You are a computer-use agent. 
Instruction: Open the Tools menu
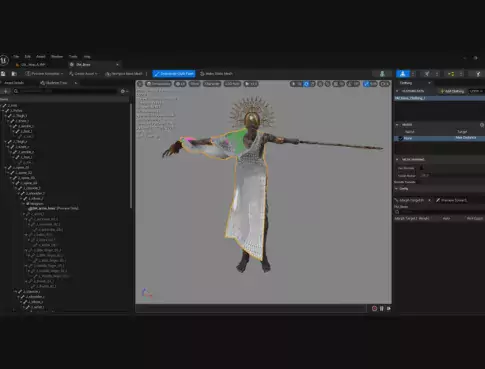pyautogui.click(x=73, y=57)
